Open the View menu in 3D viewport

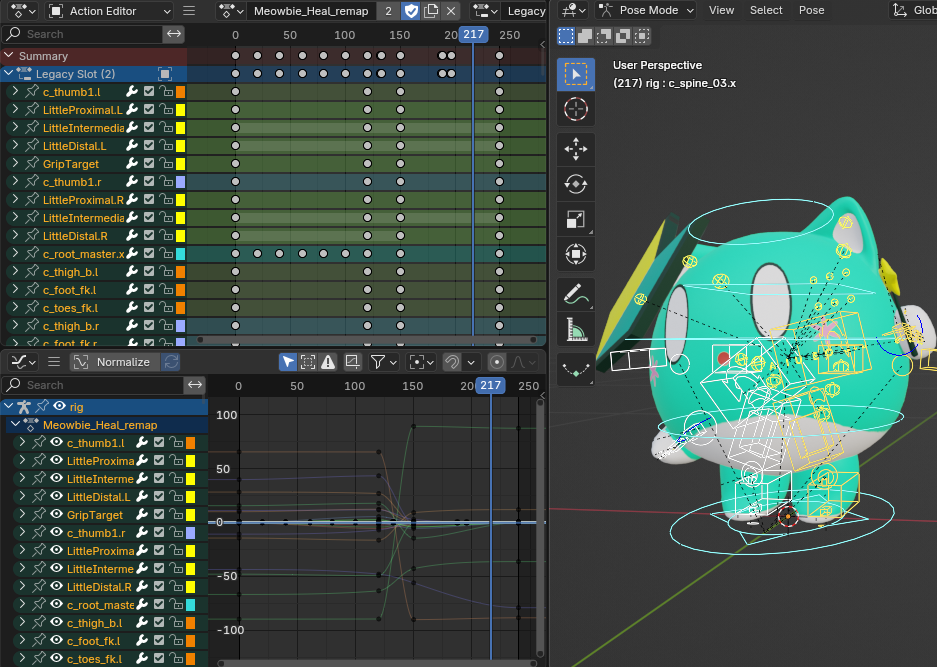[721, 10]
